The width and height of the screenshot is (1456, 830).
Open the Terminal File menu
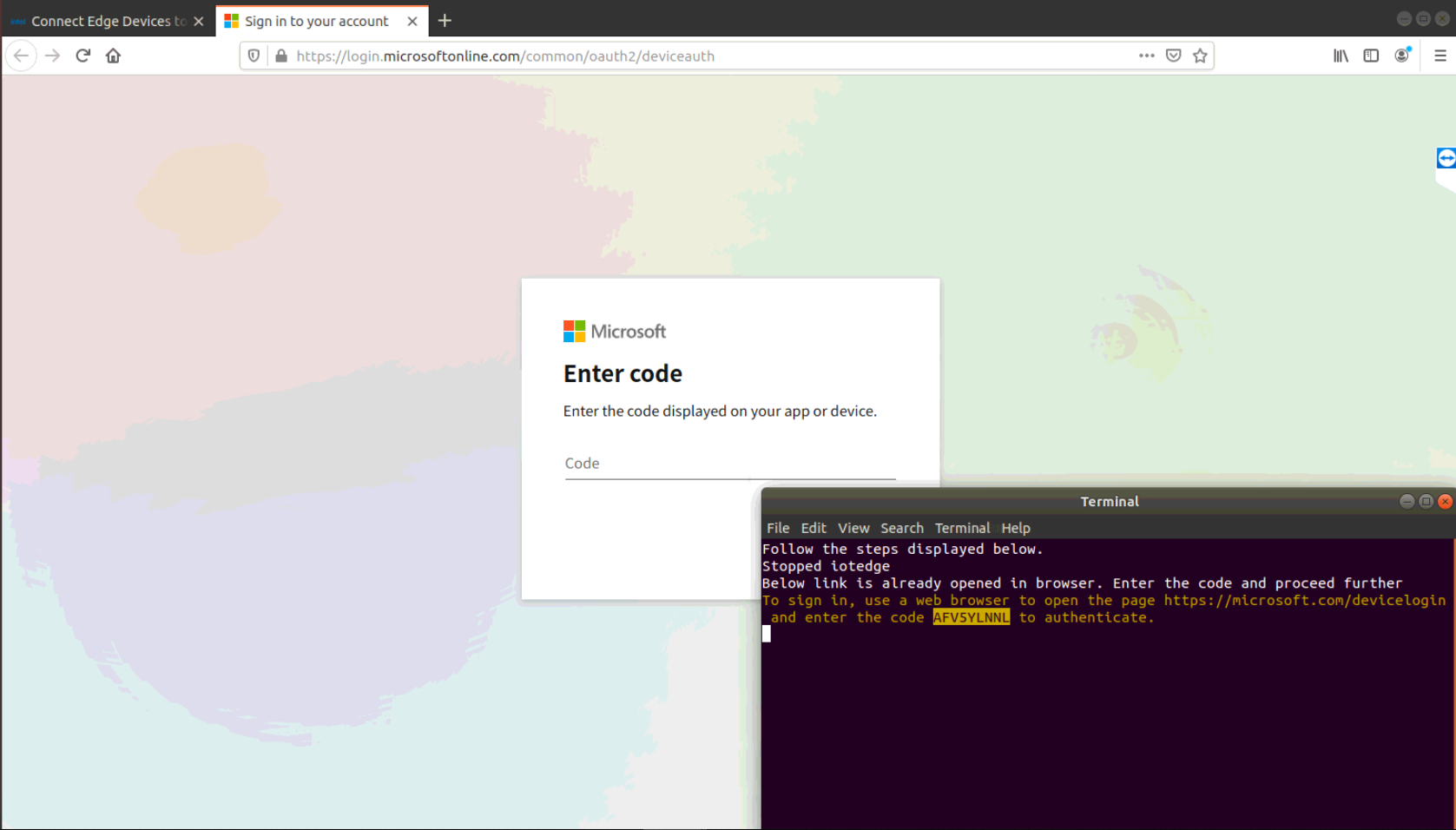tap(778, 528)
